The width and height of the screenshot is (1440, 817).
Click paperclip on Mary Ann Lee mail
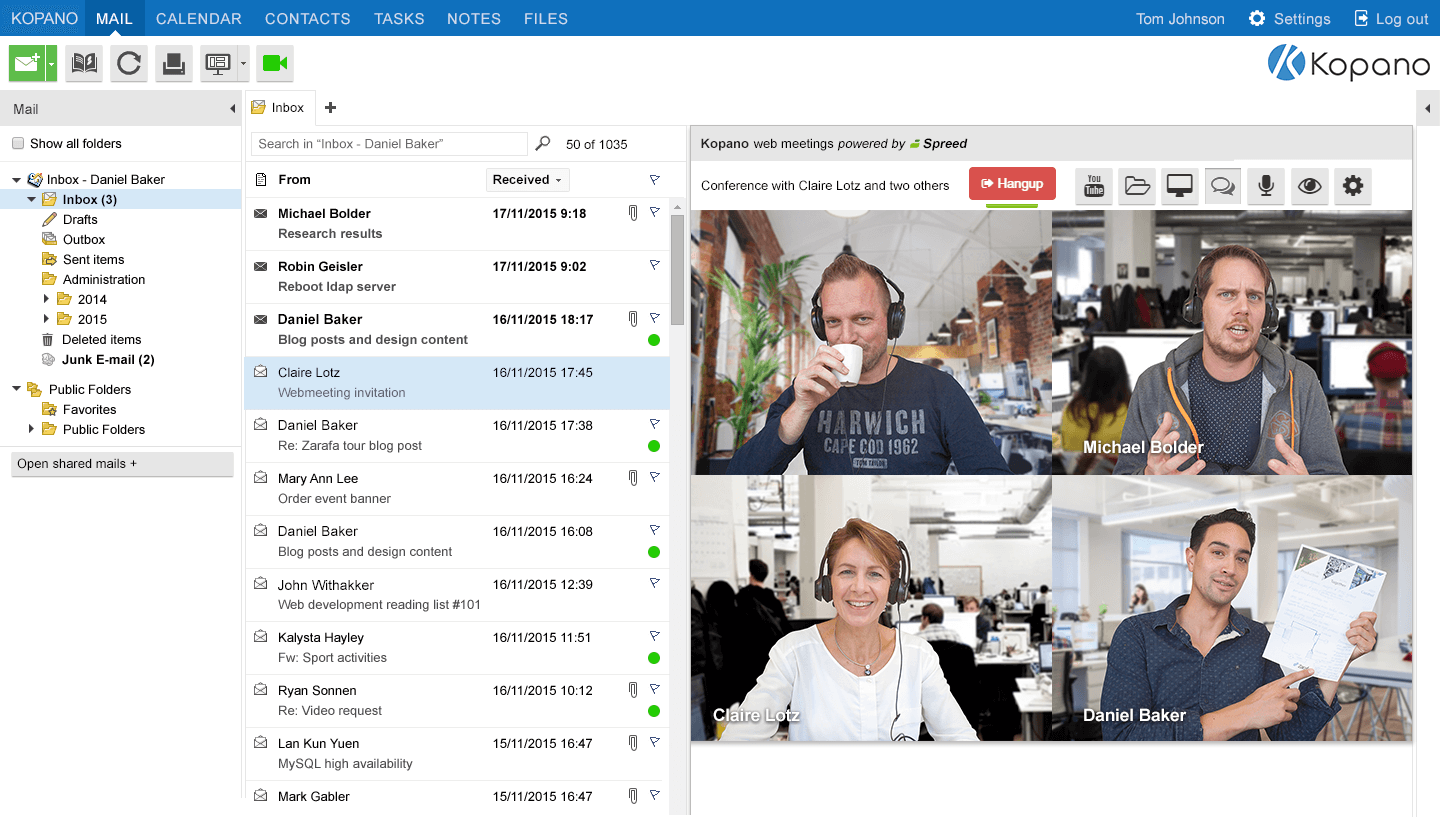click(633, 478)
